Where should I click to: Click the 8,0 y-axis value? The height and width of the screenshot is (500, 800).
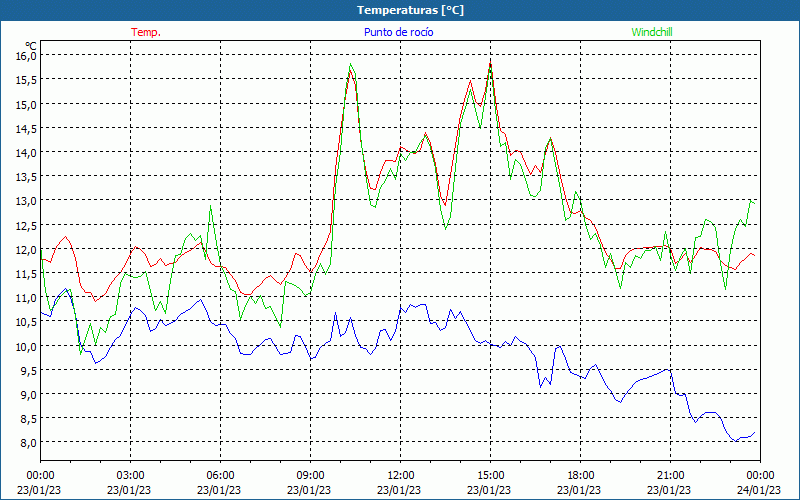tap(28, 443)
